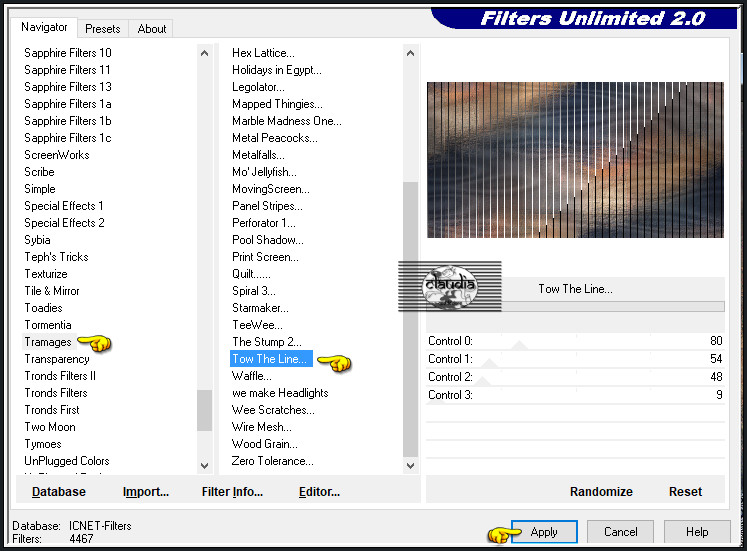Screen dimensions: 747x551
Task: Select Special Effects 1 category
Action: click(x=64, y=206)
